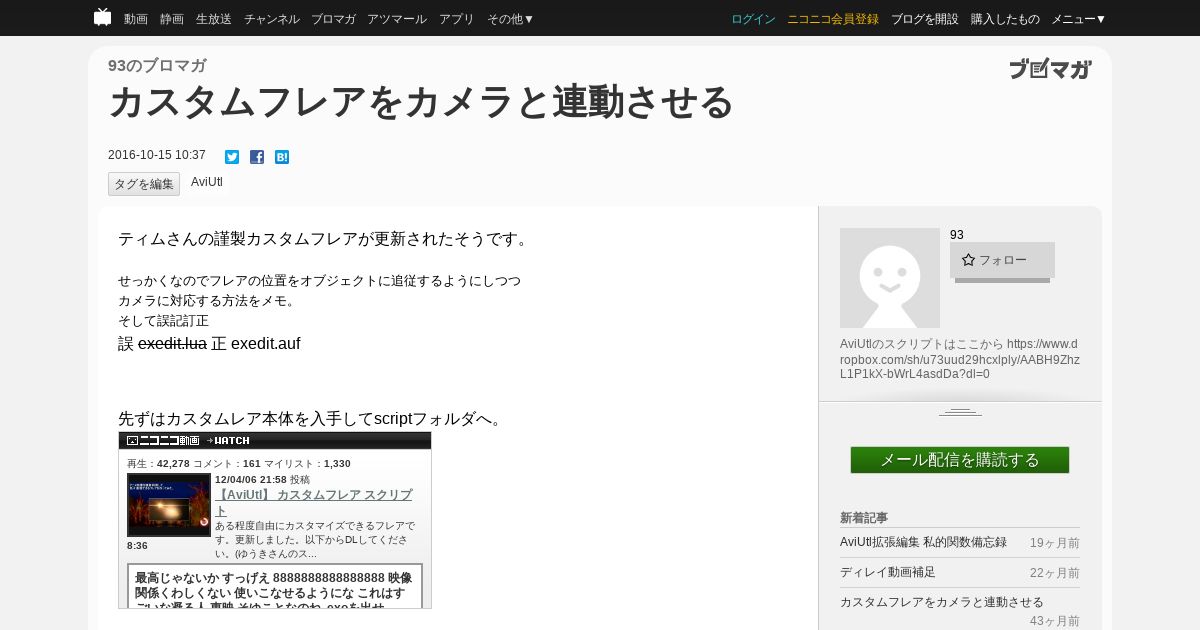
Task: Open the カスタムフレア video thumbnail
Action: [169, 505]
